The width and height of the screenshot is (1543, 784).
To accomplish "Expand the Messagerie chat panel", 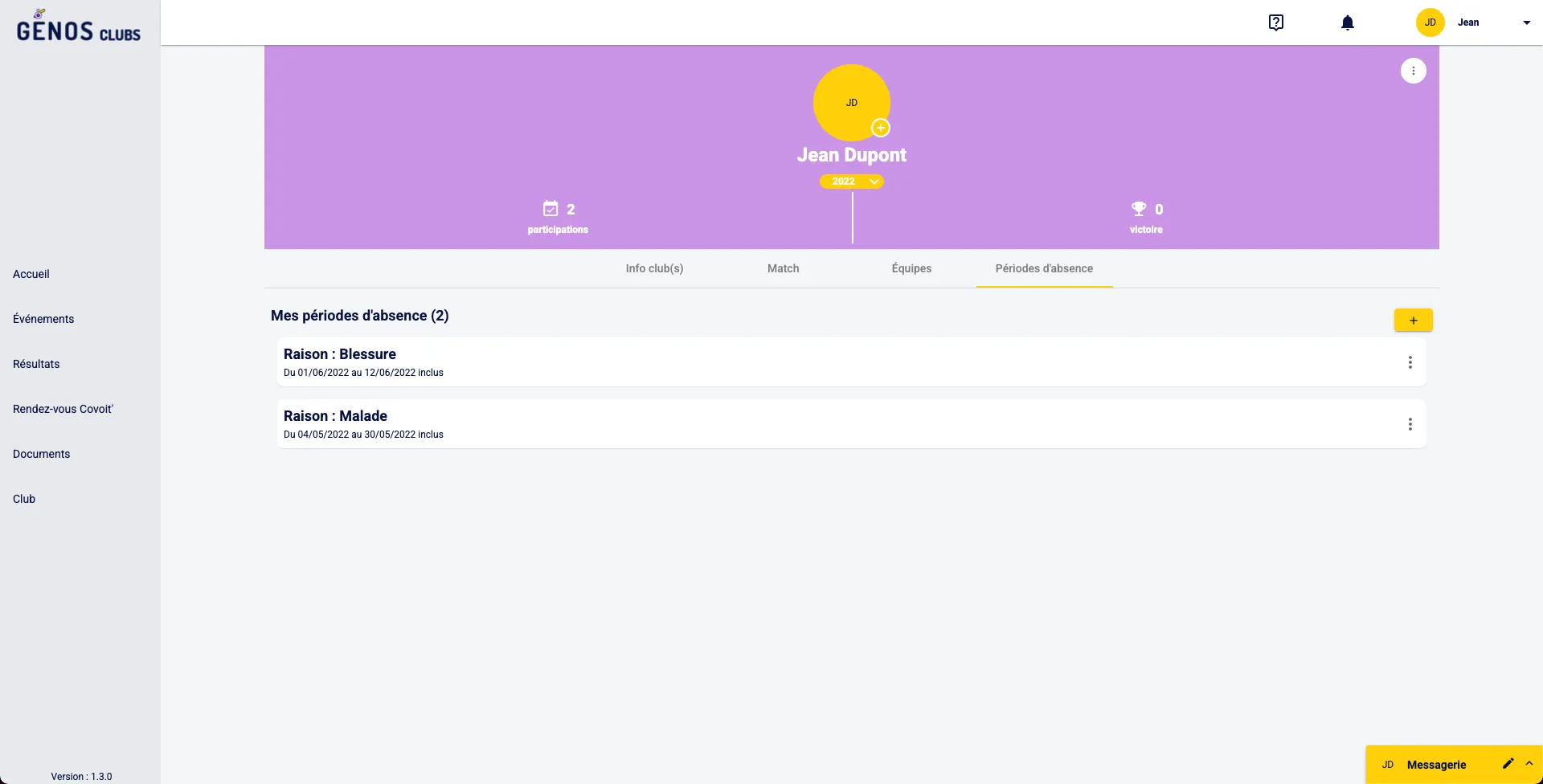I will [x=1529, y=764].
